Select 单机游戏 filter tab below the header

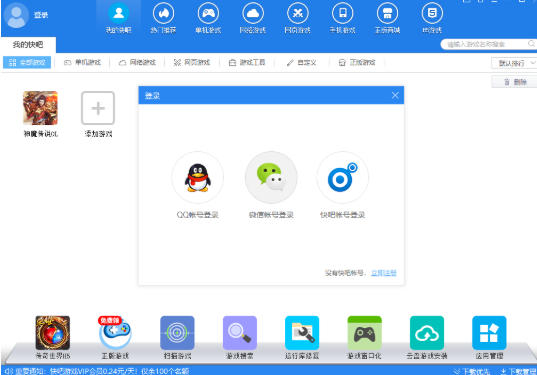(x=83, y=62)
